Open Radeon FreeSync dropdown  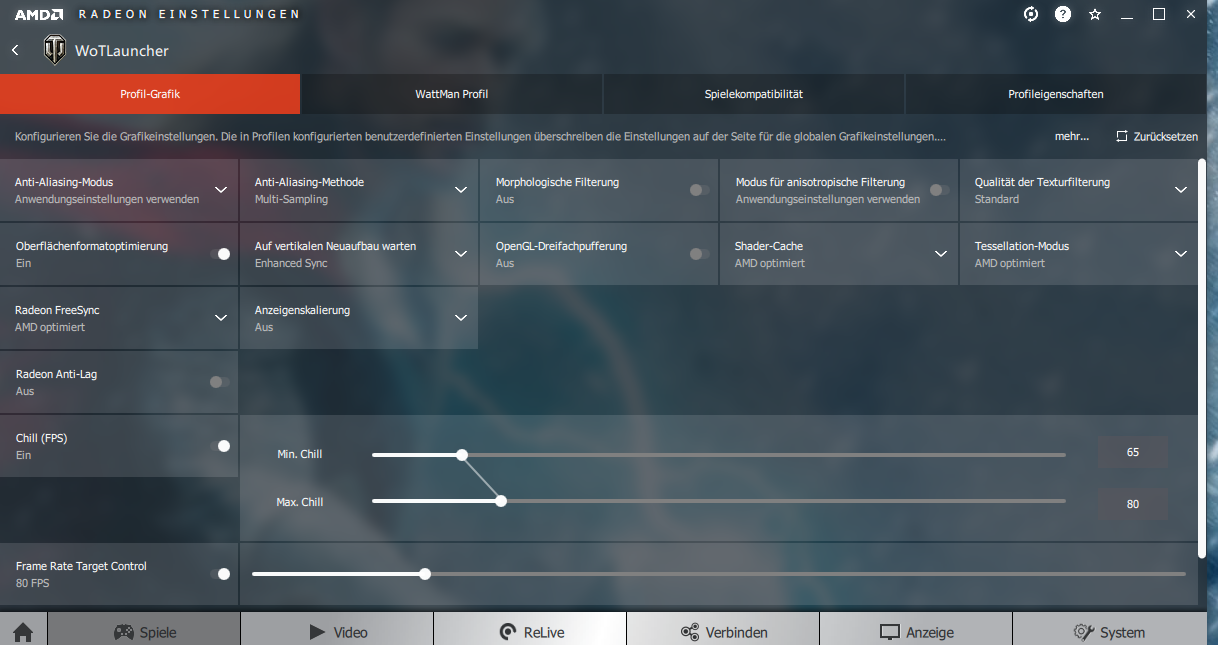pos(221,318)
